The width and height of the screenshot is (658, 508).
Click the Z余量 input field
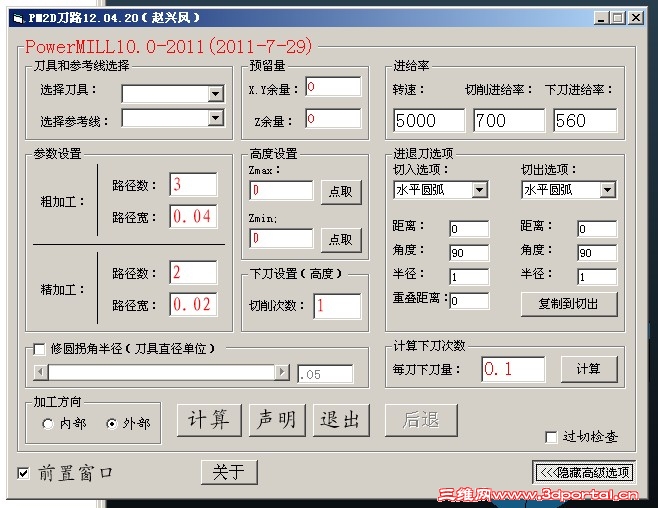(x=333, y=119)
